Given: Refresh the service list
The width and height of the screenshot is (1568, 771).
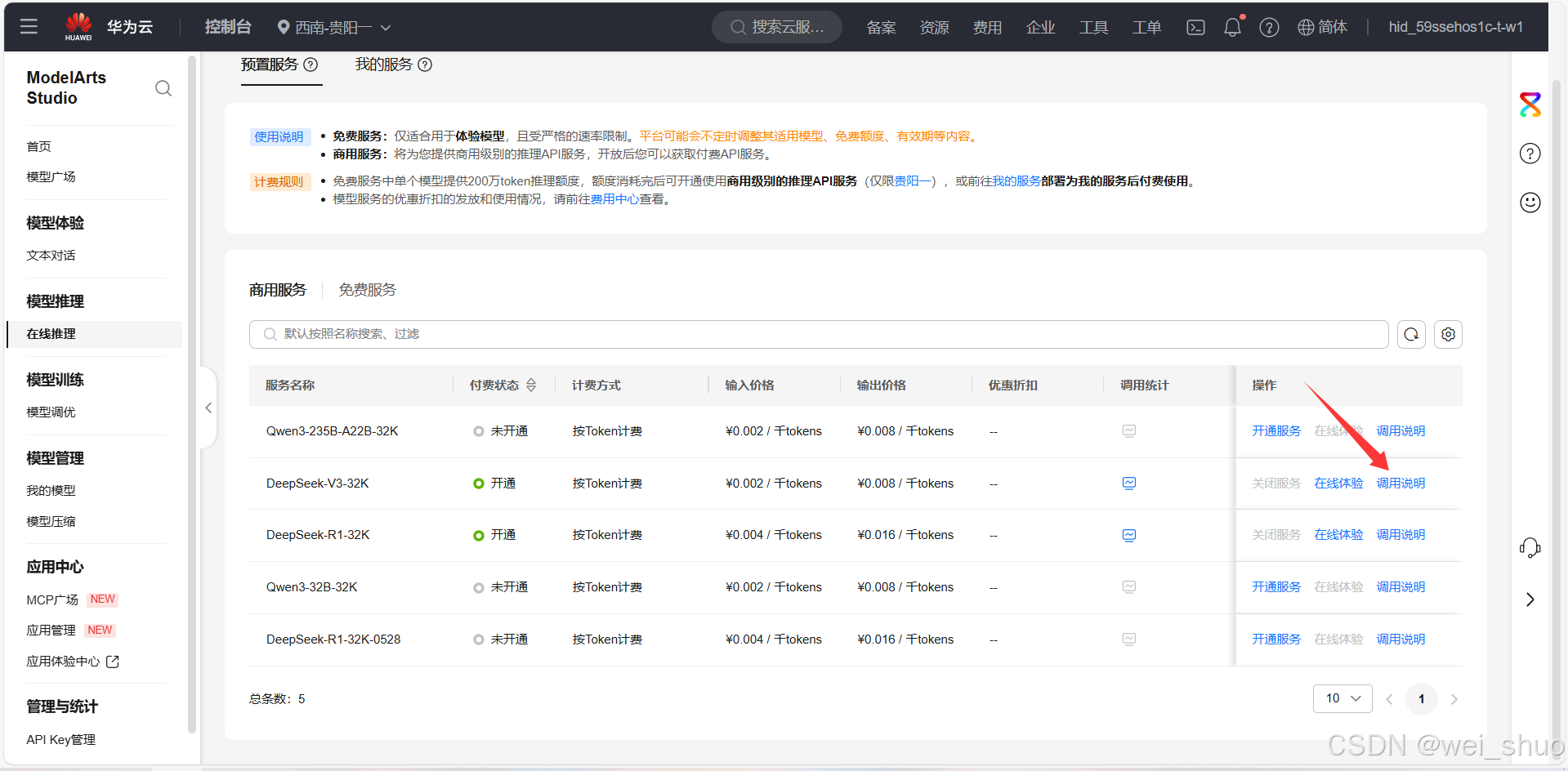Looking at the screenshot, I should [x=1411, y=334].
